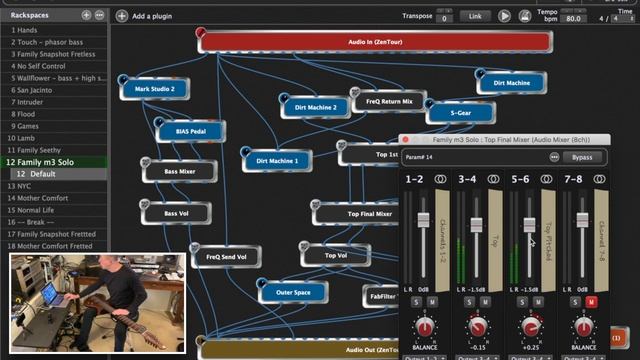640x360 pixels.
Task: Solo mixer channel 3-4
Action: [x=469, y=302]
